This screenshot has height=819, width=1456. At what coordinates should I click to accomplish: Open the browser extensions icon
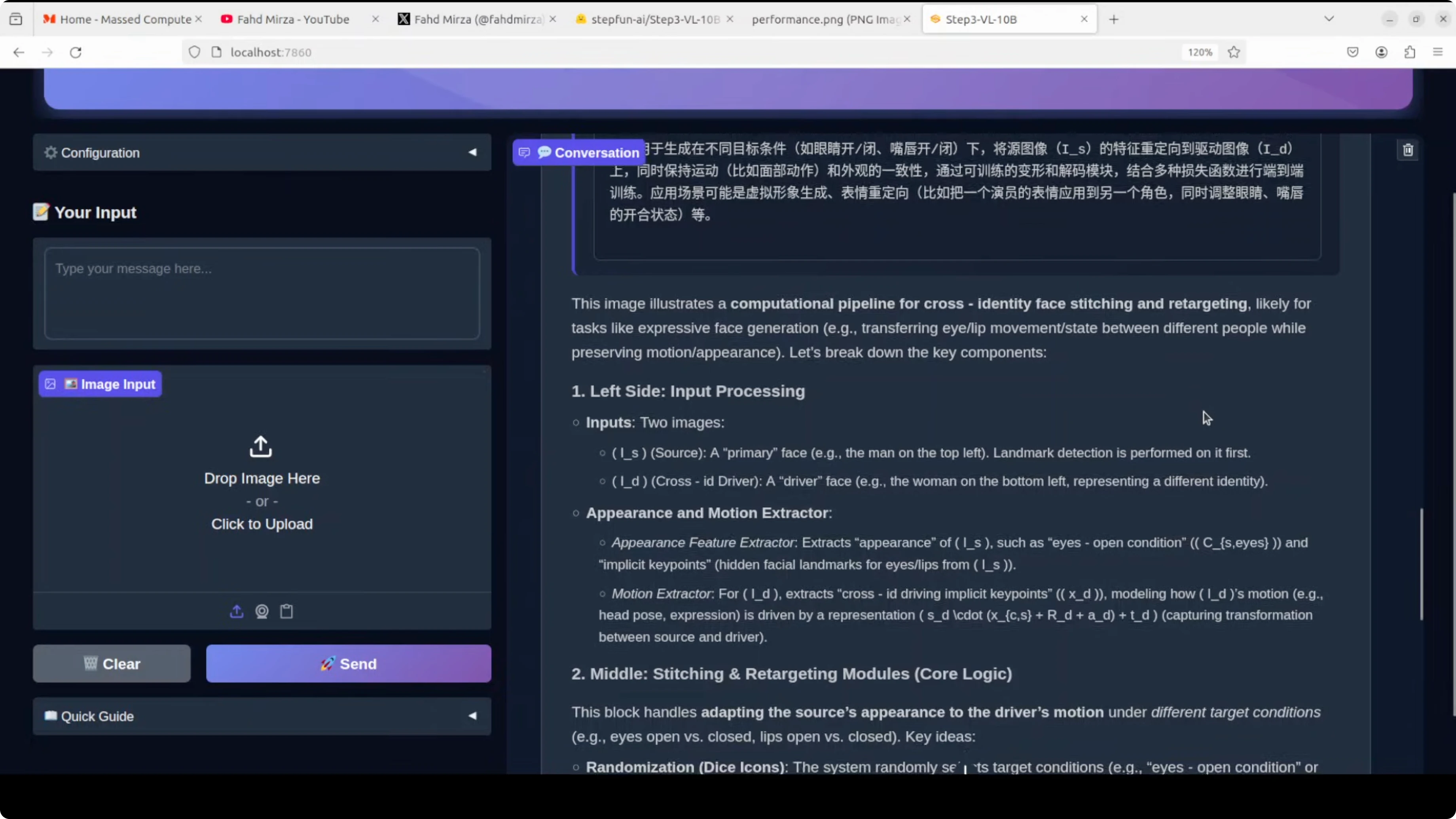click(1410, 52)
